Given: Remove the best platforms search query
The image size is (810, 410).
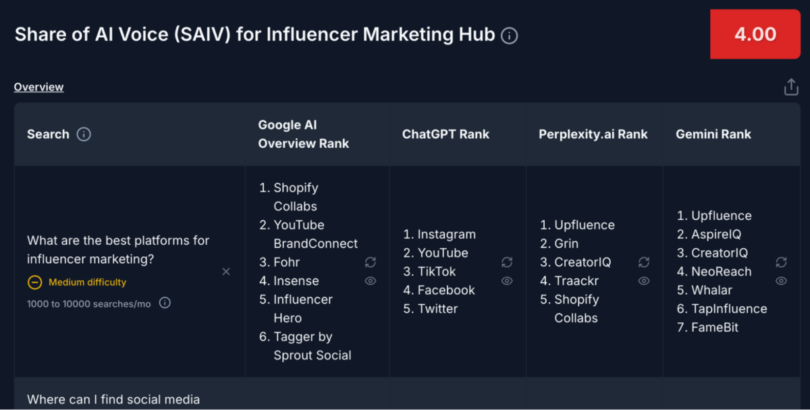Looking at the screenshot, I should 226,271.
